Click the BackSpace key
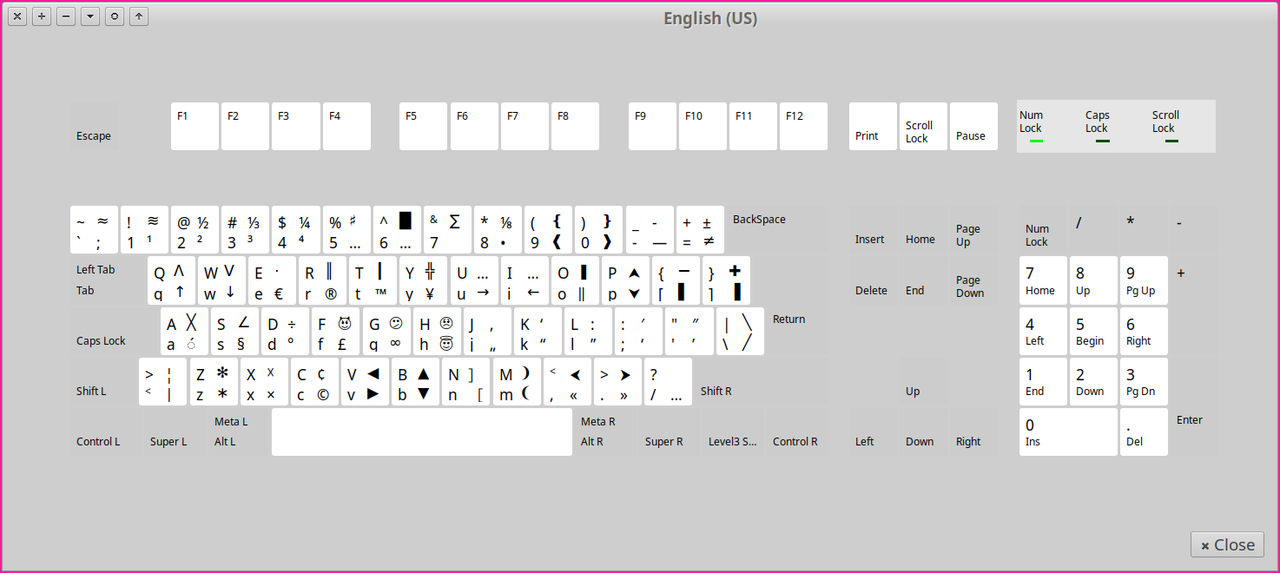This screenshot has width=1280, height=573. pyautogui.click(x=777, y=231)
